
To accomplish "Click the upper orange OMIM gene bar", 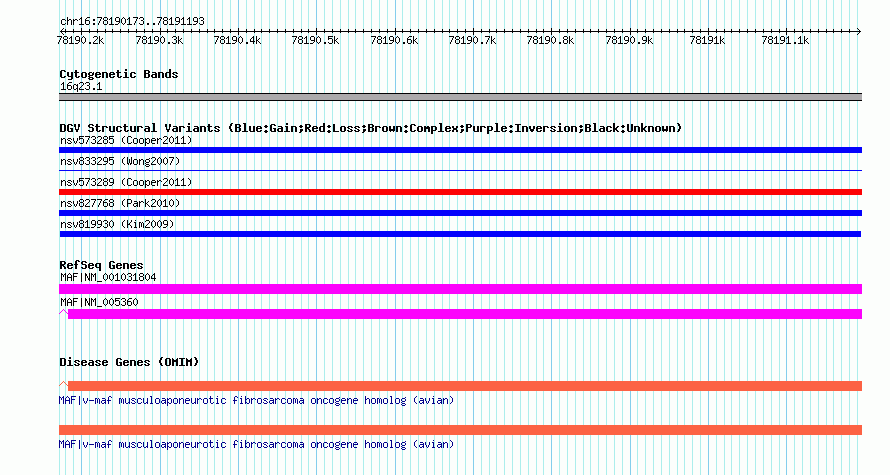I will tap(465, 386).
